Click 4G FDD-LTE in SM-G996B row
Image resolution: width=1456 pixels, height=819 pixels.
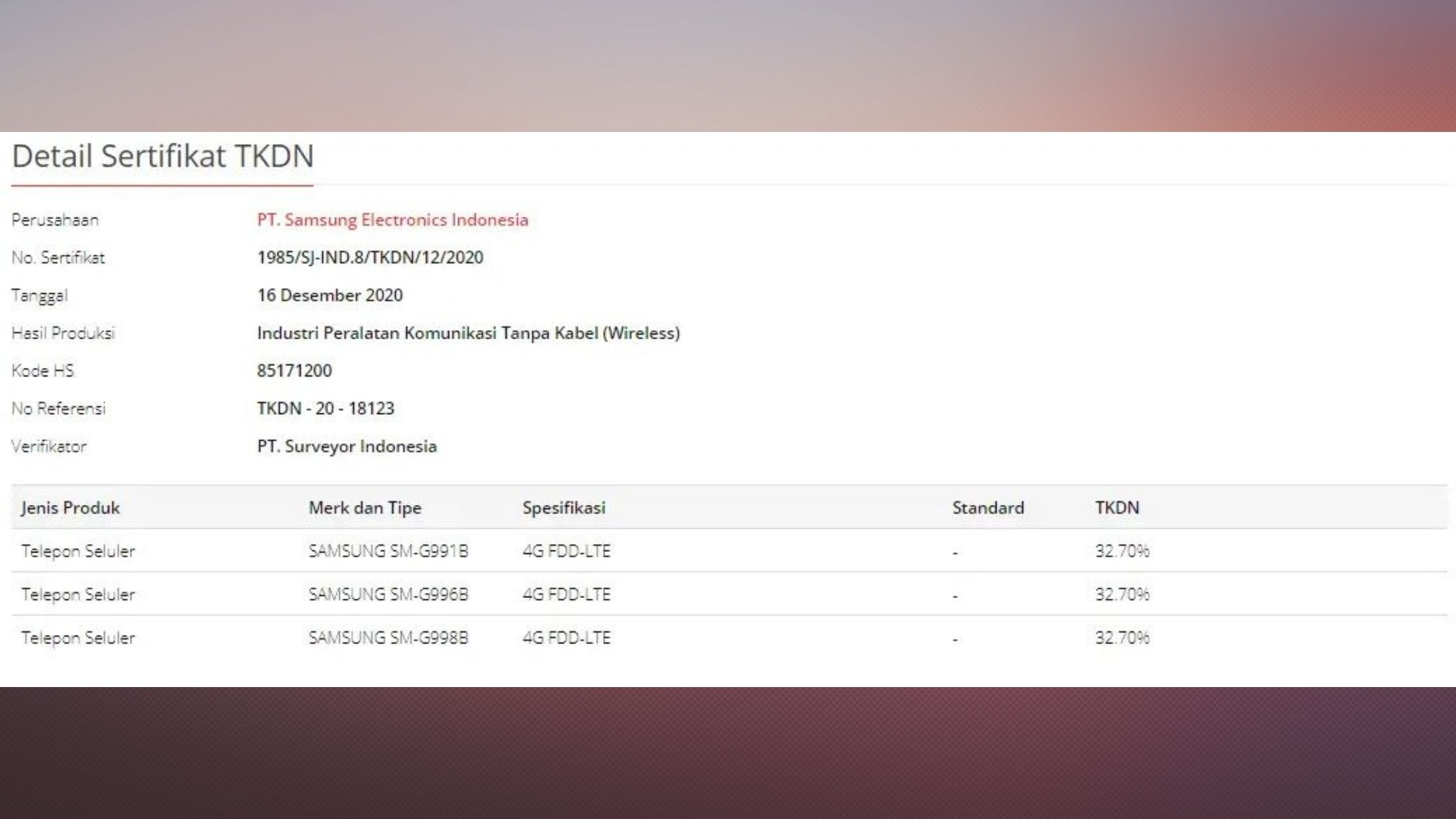(566, 594)
